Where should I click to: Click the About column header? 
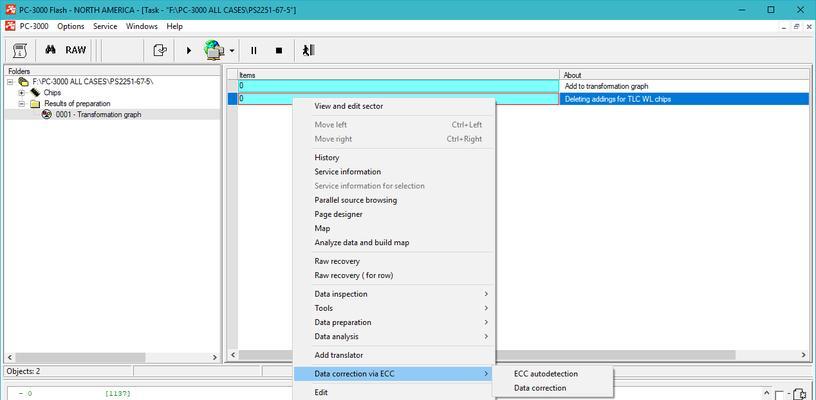[x=685, y=75]
